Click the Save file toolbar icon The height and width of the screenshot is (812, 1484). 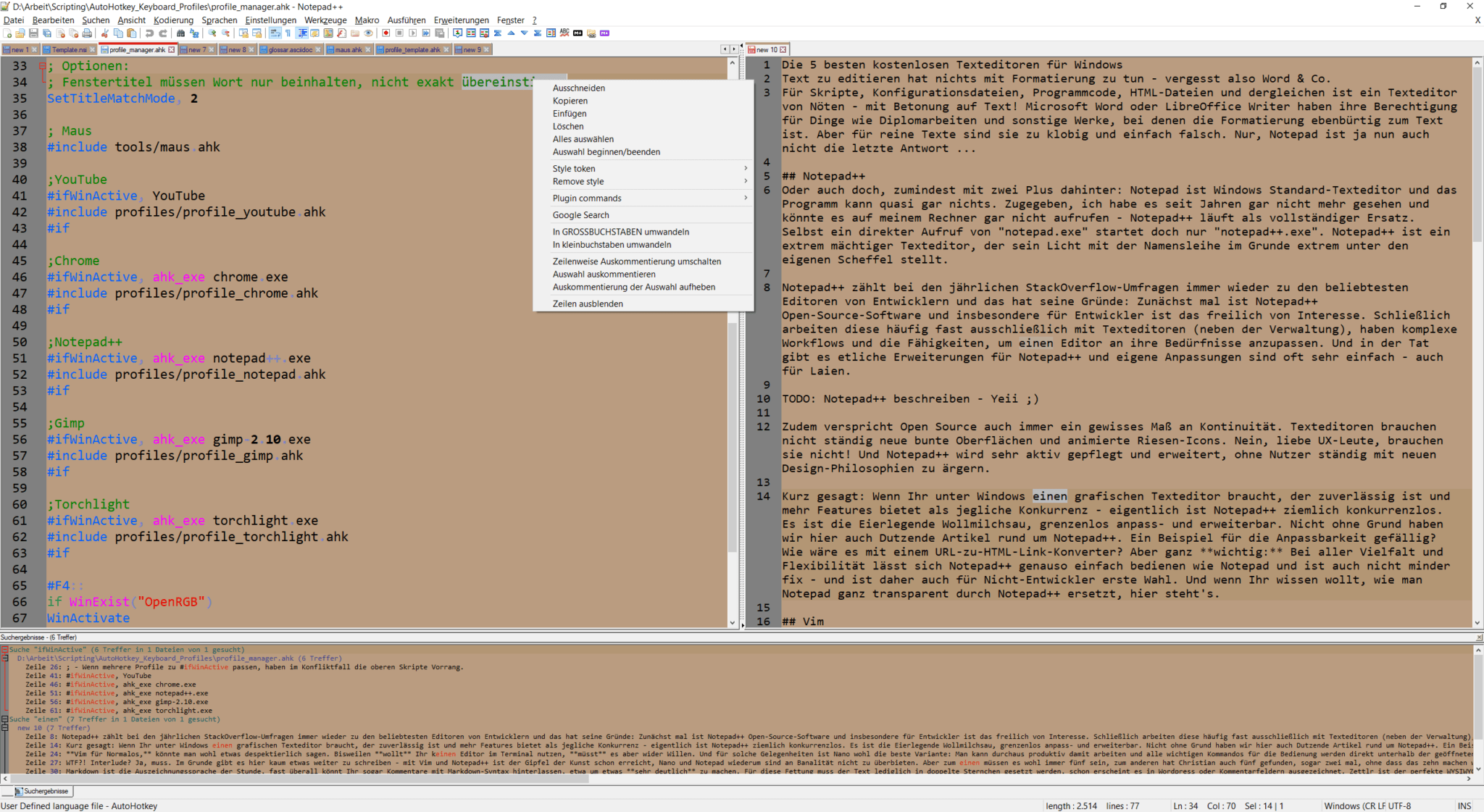pos(33,33)
